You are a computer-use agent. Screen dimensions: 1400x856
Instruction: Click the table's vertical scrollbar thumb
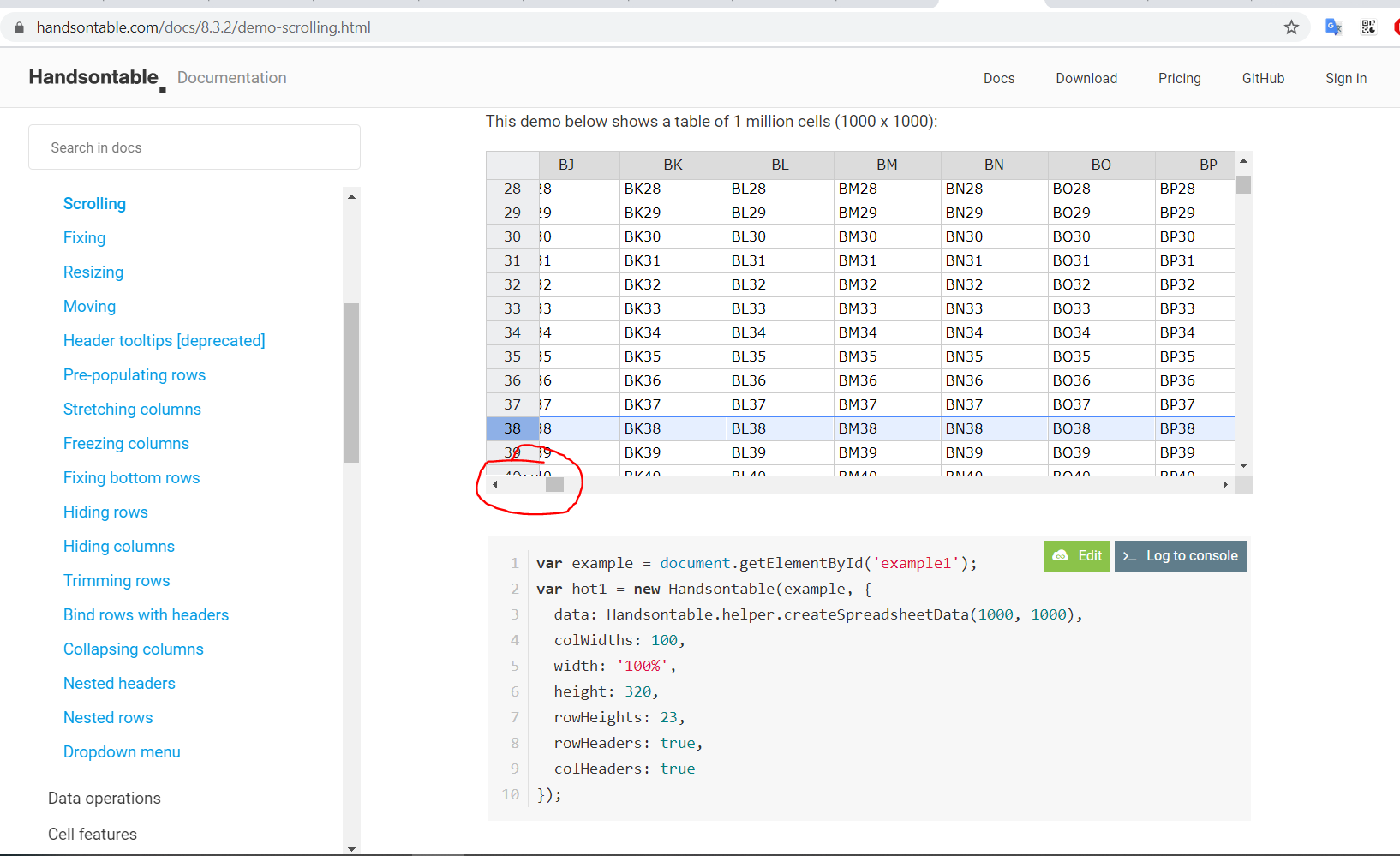coord(1243,184)
